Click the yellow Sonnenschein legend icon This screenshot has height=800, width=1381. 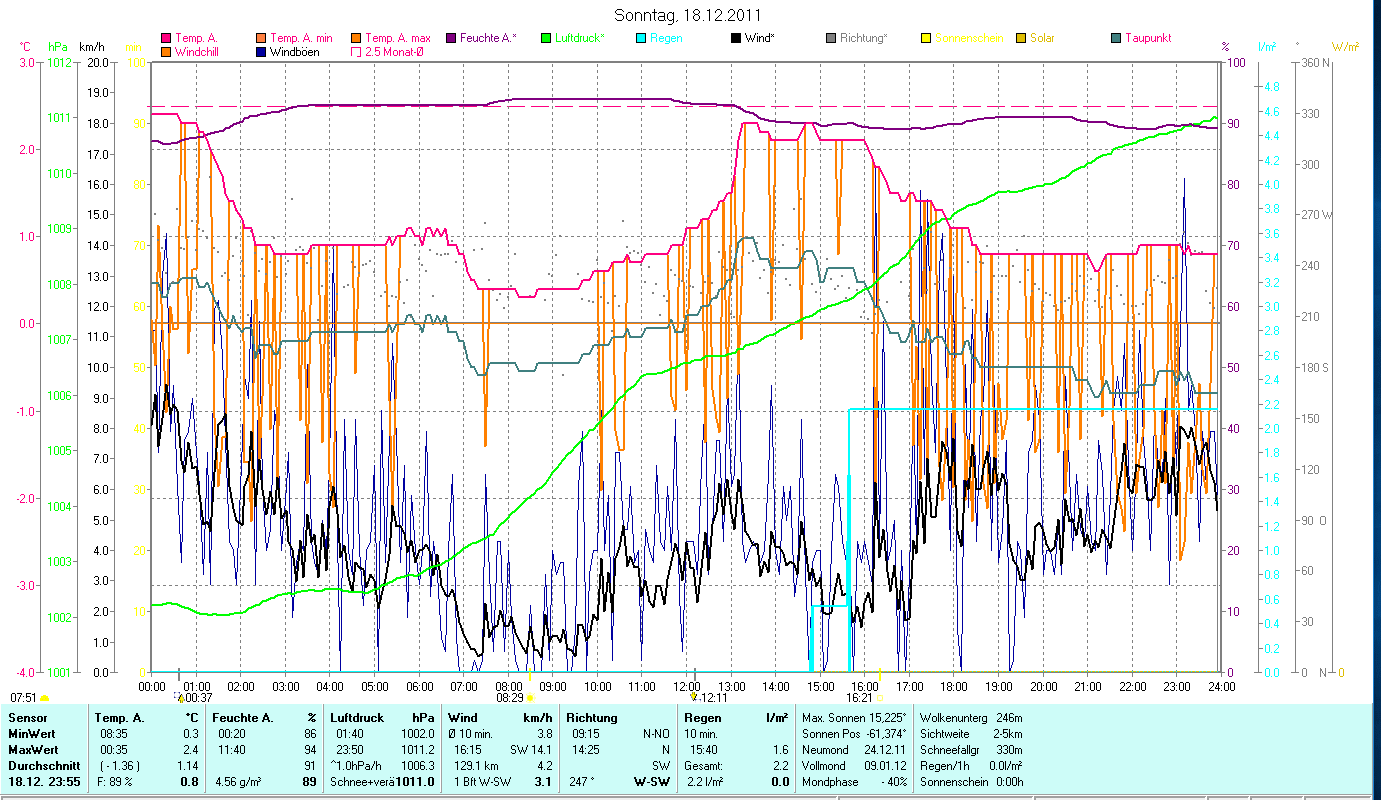pos(927,38)
